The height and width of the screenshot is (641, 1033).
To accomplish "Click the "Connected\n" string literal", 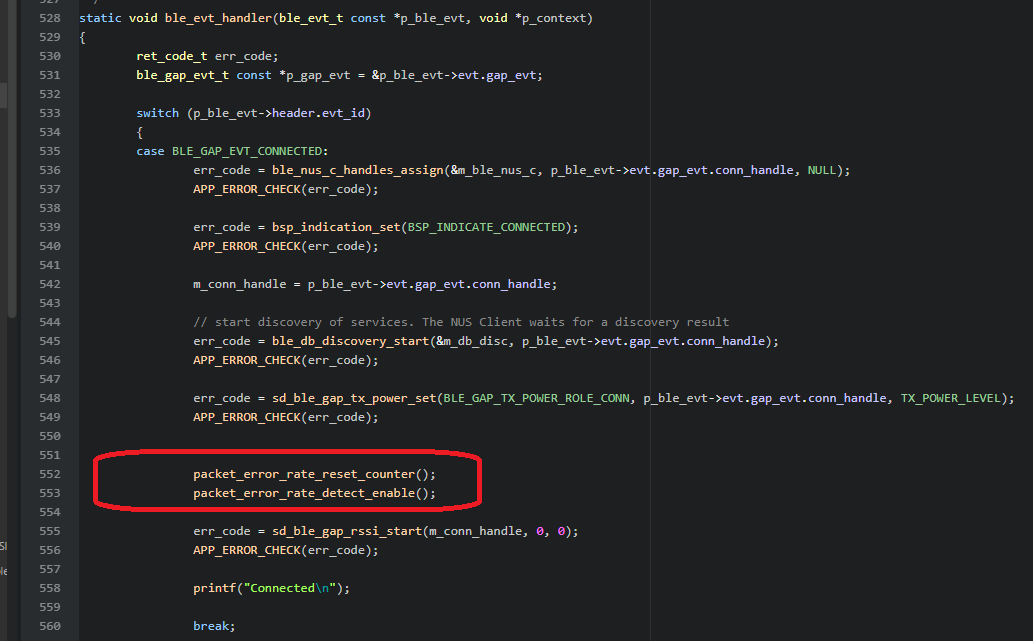I will (290, 588).
